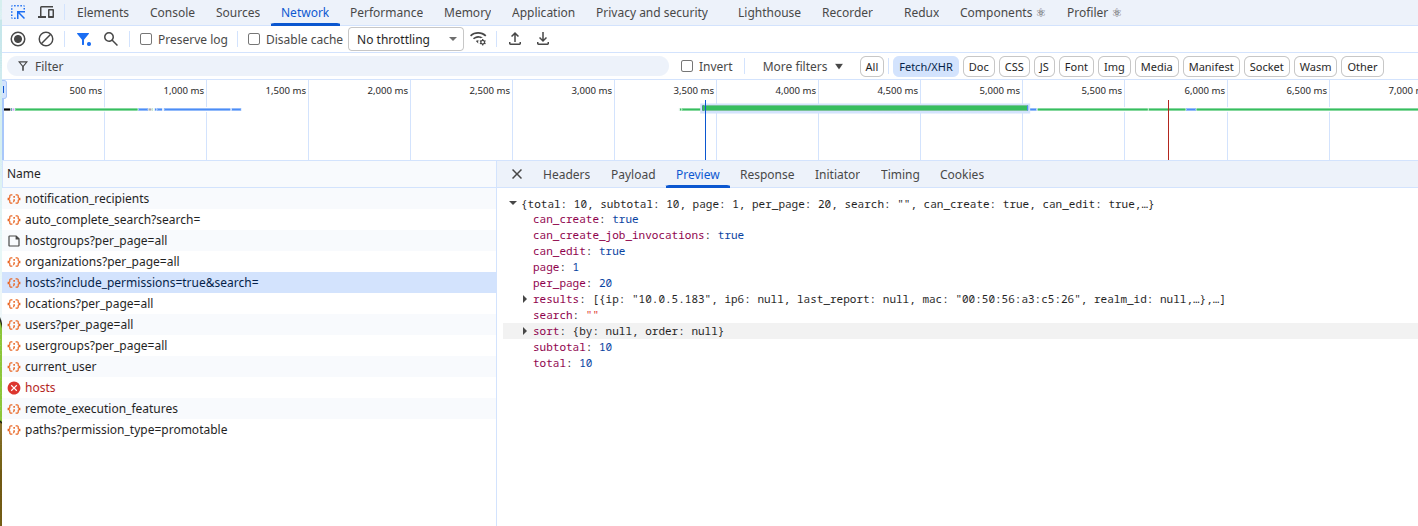Toggle the device toolbar icon
This screenshot has height=526, width=1418.
[46, 13]
